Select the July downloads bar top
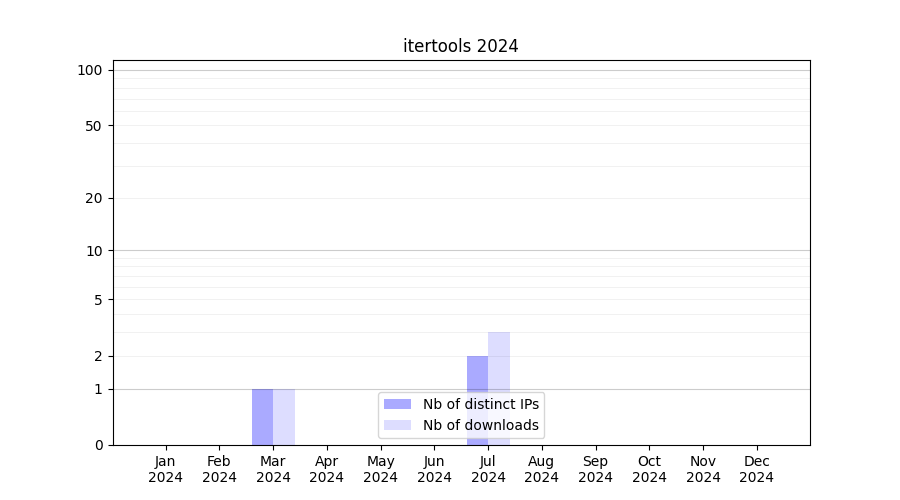This screenshot has width=900, height=500. click(499, 334)
